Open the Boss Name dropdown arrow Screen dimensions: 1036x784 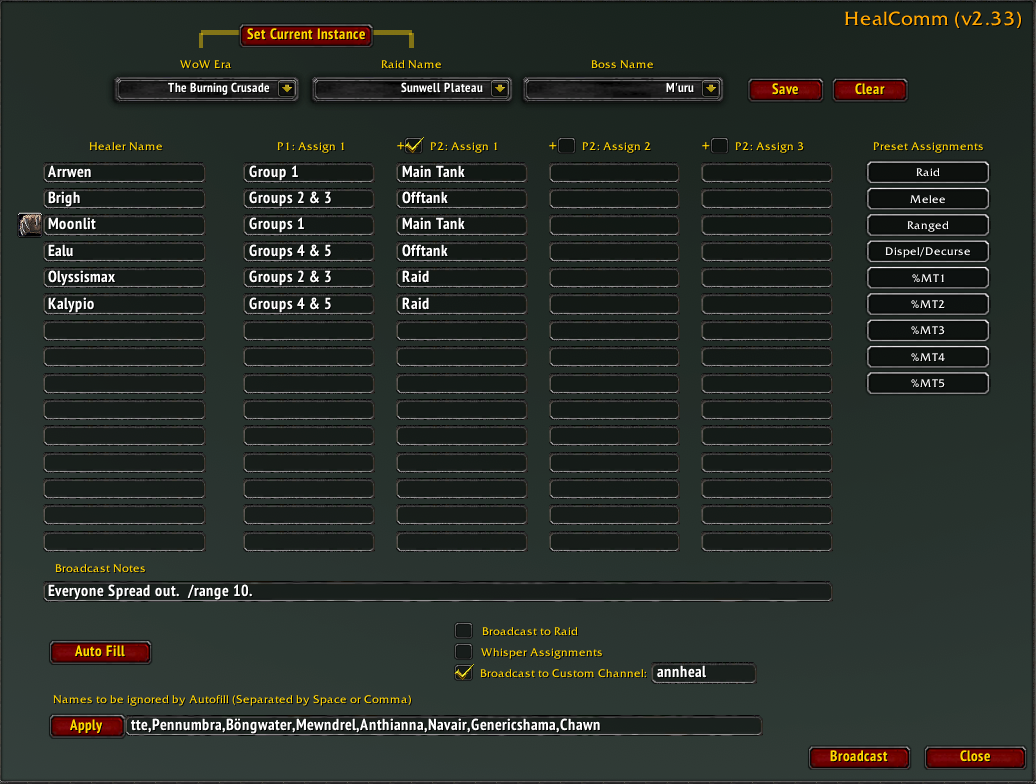tap(711, 89)
